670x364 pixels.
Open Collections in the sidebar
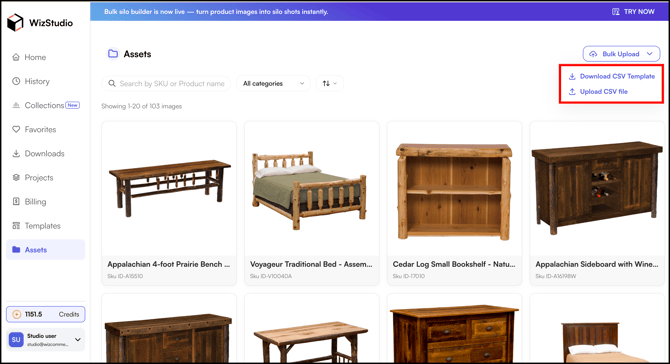point(44,105)
